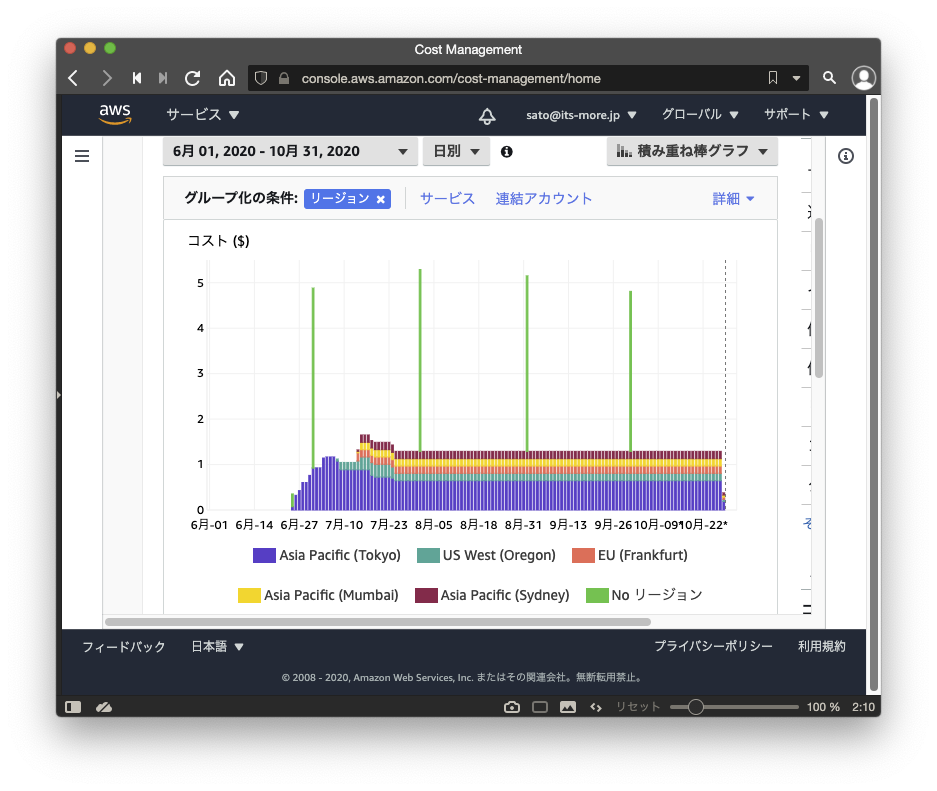Viewport: 937px width, 791px height.
Task: Open the date range dropdown
Action: [x=290, y=152]
